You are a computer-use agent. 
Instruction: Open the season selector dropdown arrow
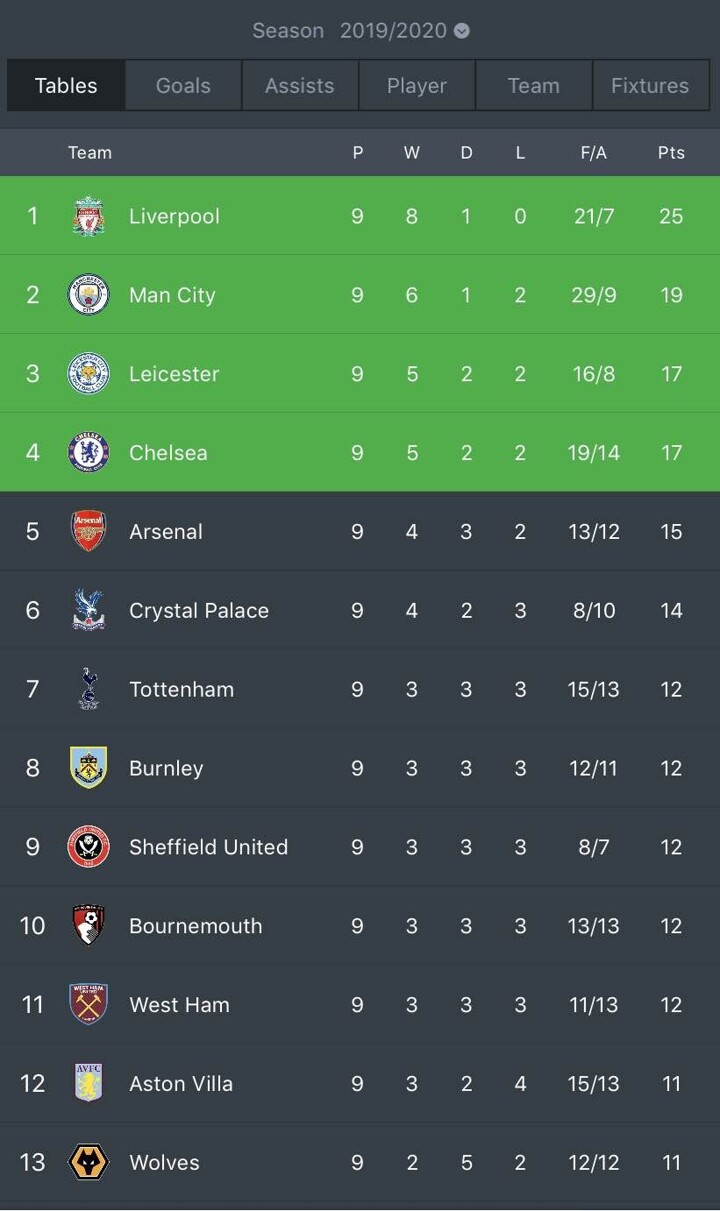pyautogui.click(x=461, y=31)
